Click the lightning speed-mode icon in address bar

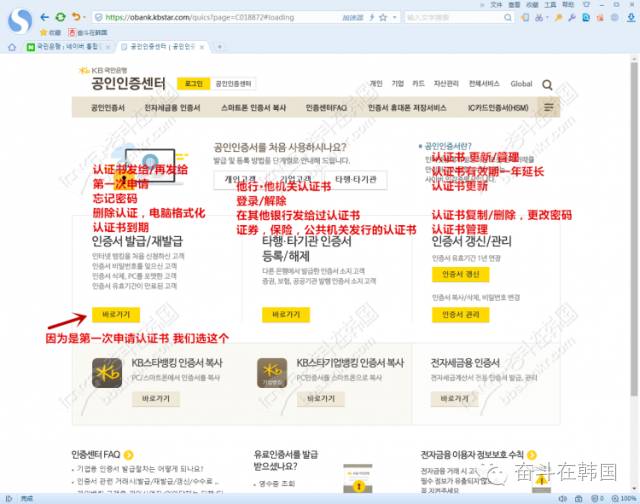coord(372,18)
